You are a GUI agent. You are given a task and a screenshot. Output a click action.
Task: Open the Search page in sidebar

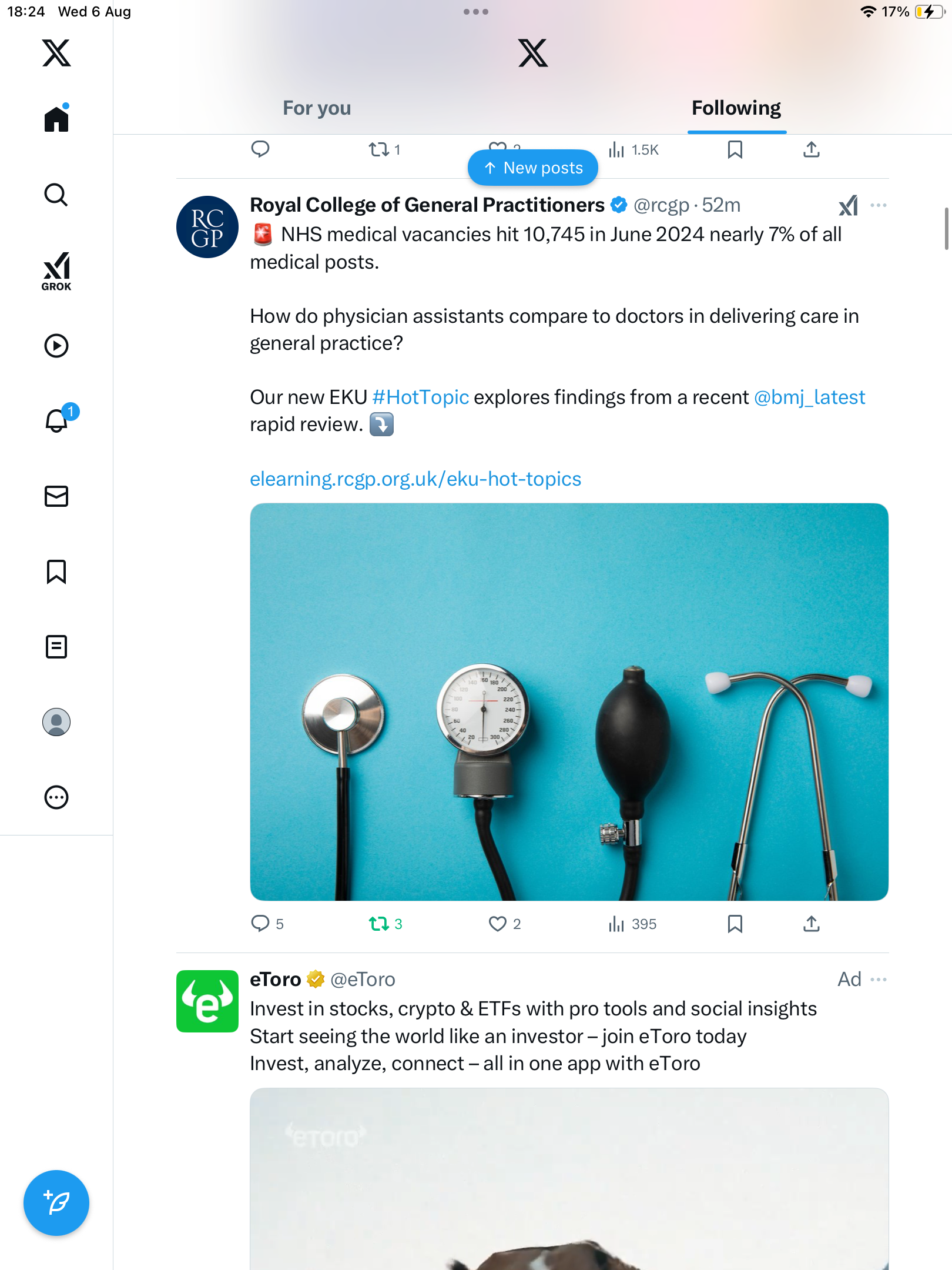(56, 195)
